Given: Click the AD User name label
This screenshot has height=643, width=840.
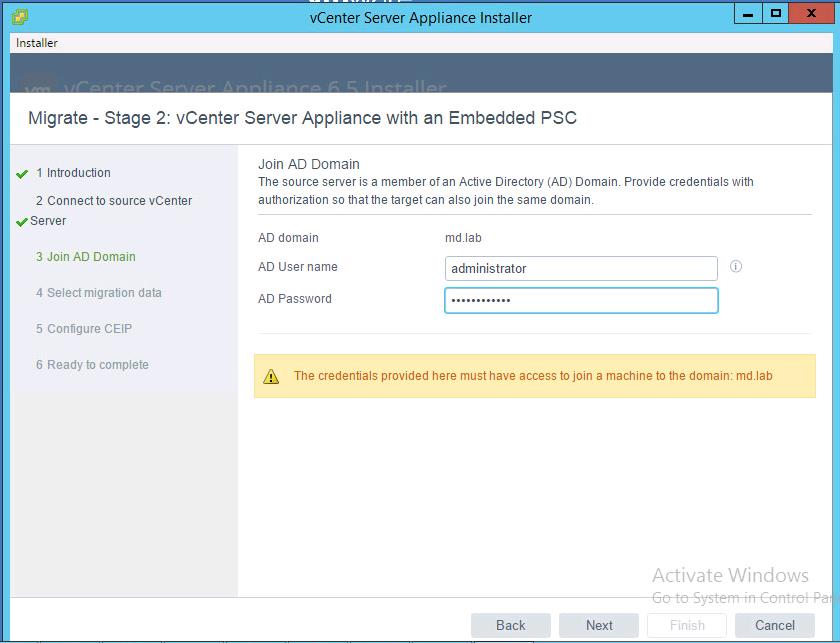Looking at the screenshot, I should click(298, 266).
